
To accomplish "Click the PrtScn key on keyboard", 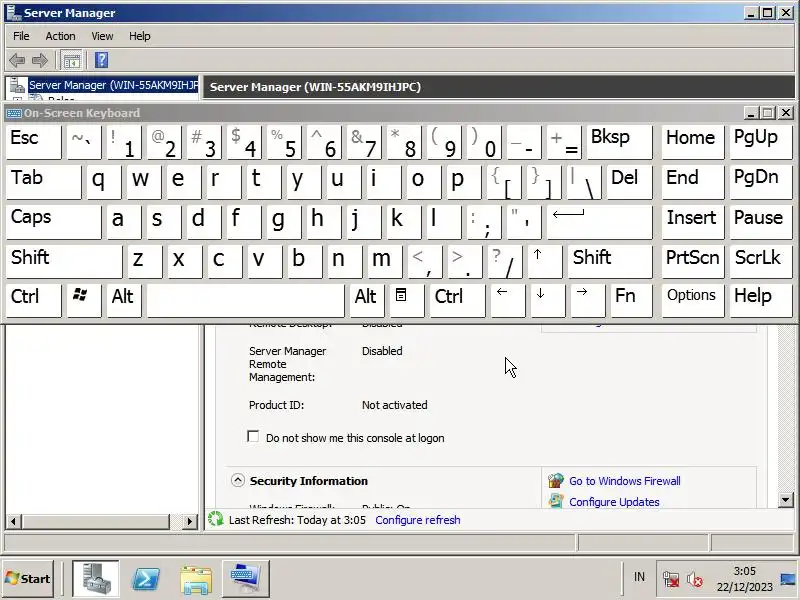I will point(692,262).
